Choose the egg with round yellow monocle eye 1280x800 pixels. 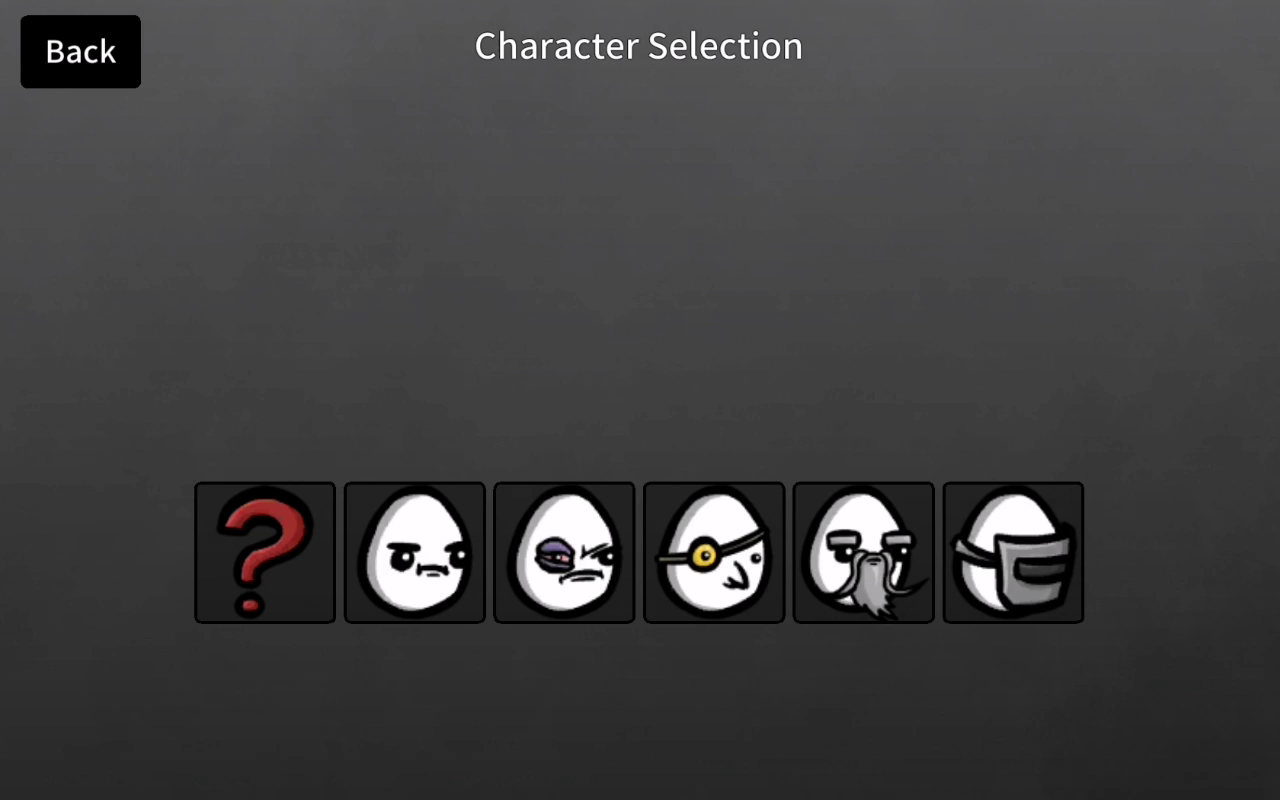[714, 552]
